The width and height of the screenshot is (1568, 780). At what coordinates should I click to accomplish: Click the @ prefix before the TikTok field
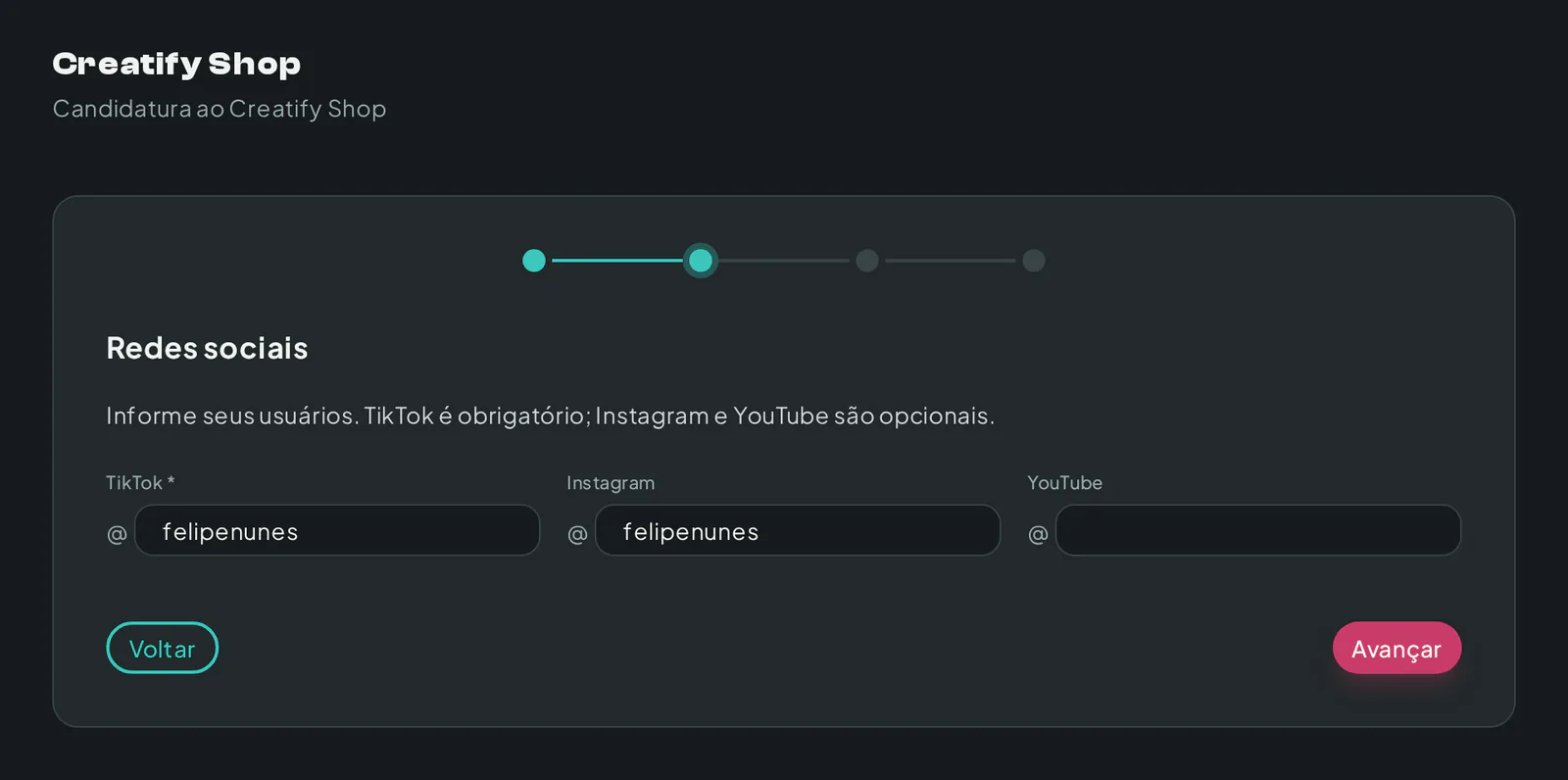click(117, 534)
